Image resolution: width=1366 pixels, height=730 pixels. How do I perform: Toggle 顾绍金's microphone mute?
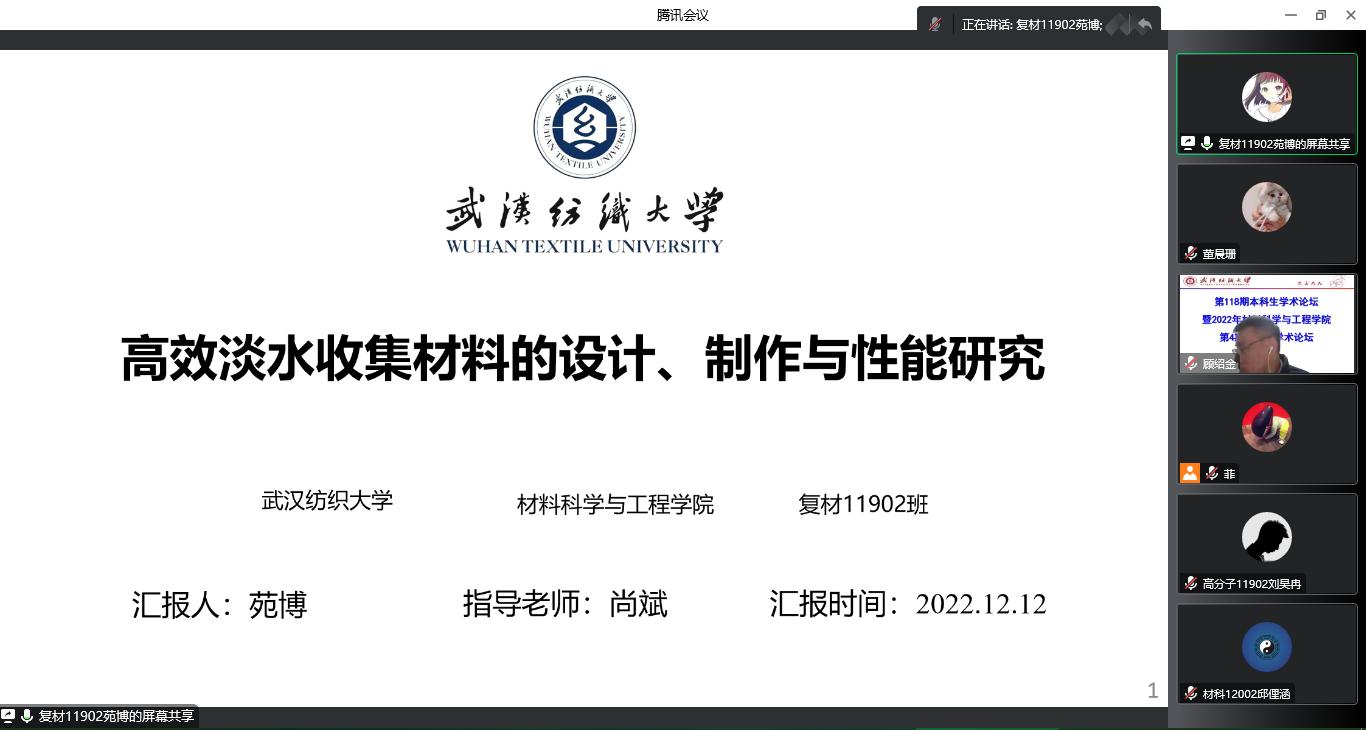[x=1188, y=363]
